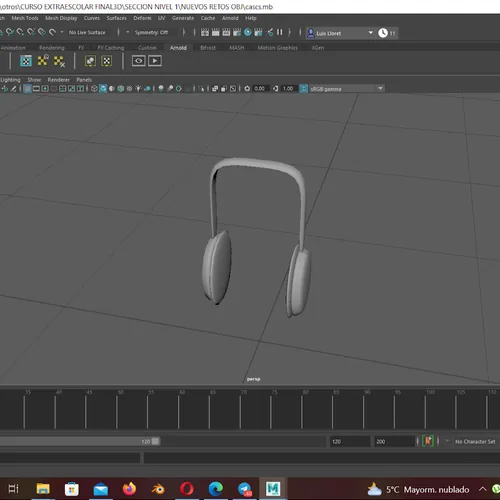Click the render current frame clapperboard icon
This screenshot has width=500, height=500.
(x=205, y=32)
